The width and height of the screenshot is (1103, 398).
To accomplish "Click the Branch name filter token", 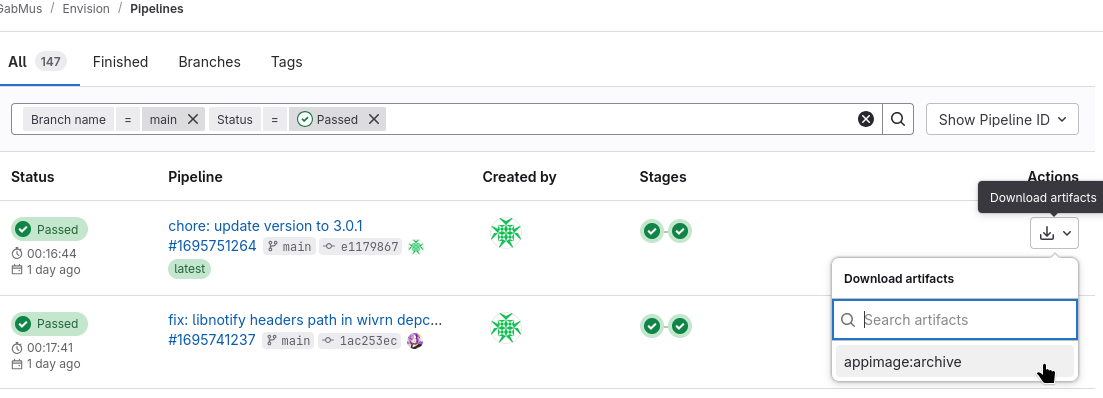I will (x=68, y=120).
